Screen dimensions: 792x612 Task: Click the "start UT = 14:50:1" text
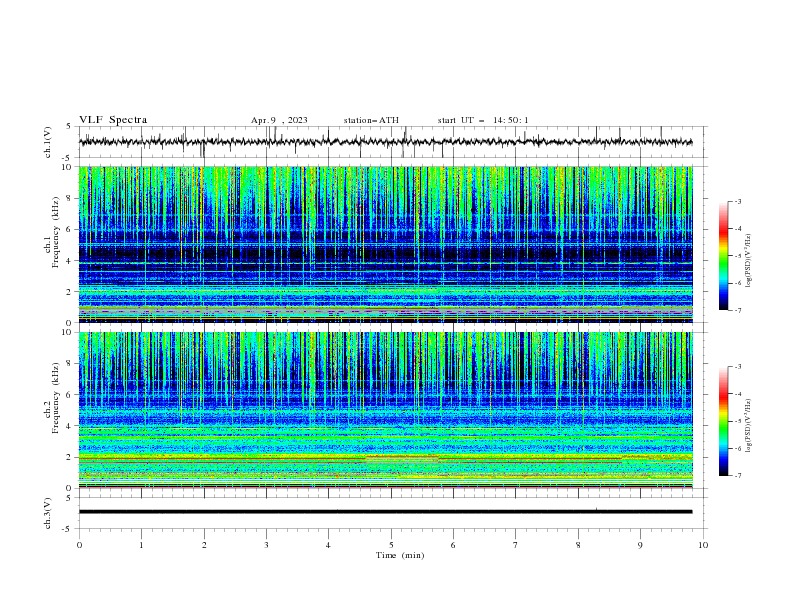click(x=482, y=120)
